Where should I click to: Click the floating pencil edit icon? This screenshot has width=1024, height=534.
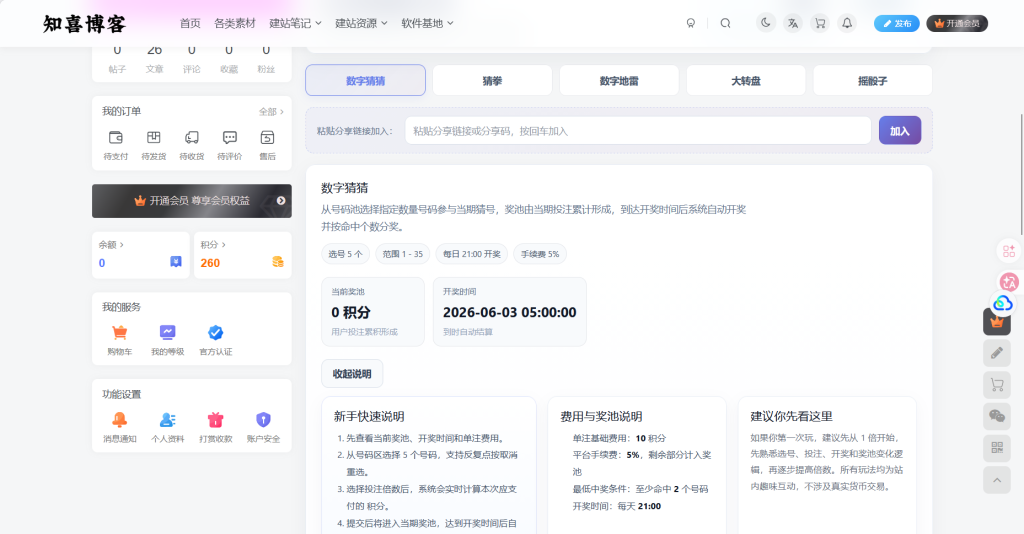pos(997,353)
